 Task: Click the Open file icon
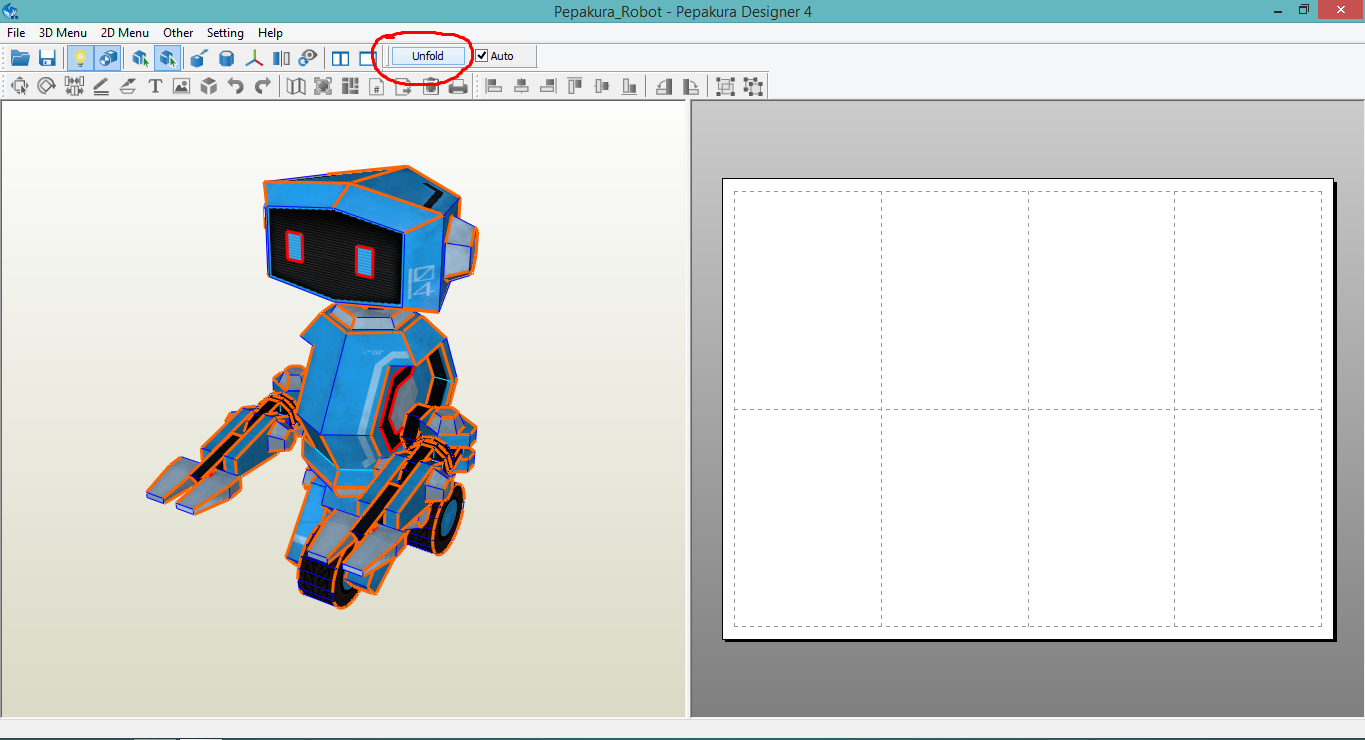point(20,57)
